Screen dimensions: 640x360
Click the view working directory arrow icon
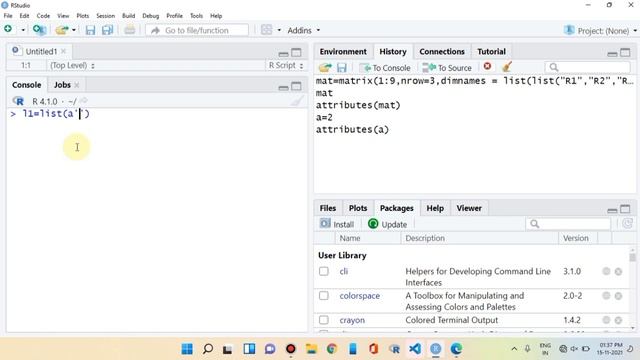click(83, 100)
